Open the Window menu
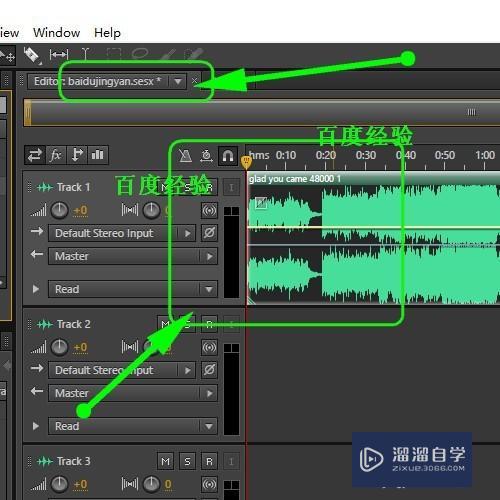500x500 pixels. [x=57, y=33]
